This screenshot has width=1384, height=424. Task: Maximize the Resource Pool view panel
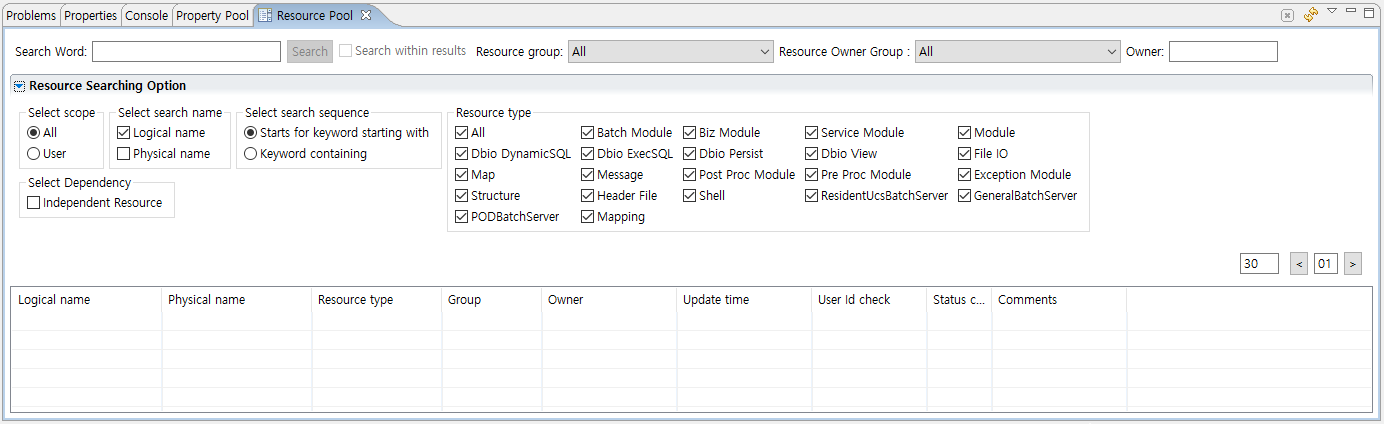1369,13
